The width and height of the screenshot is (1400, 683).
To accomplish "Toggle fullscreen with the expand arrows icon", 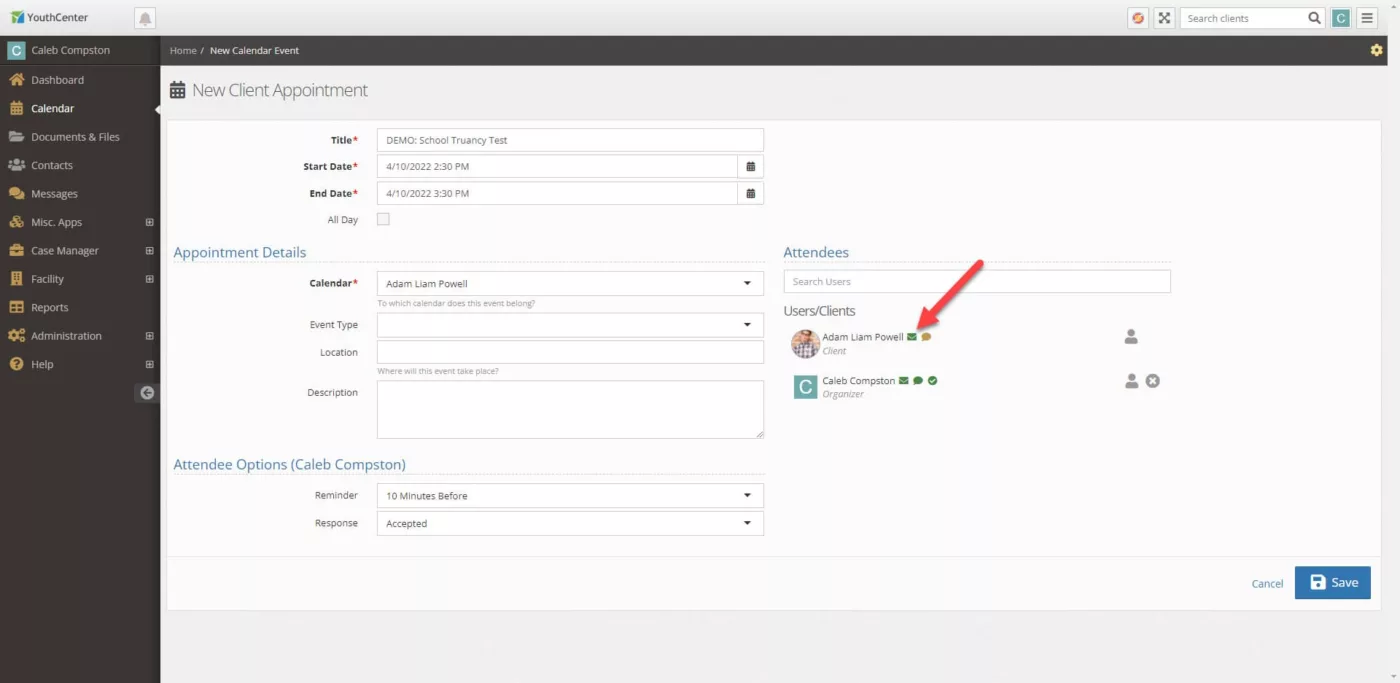I will coord(1164,18).
